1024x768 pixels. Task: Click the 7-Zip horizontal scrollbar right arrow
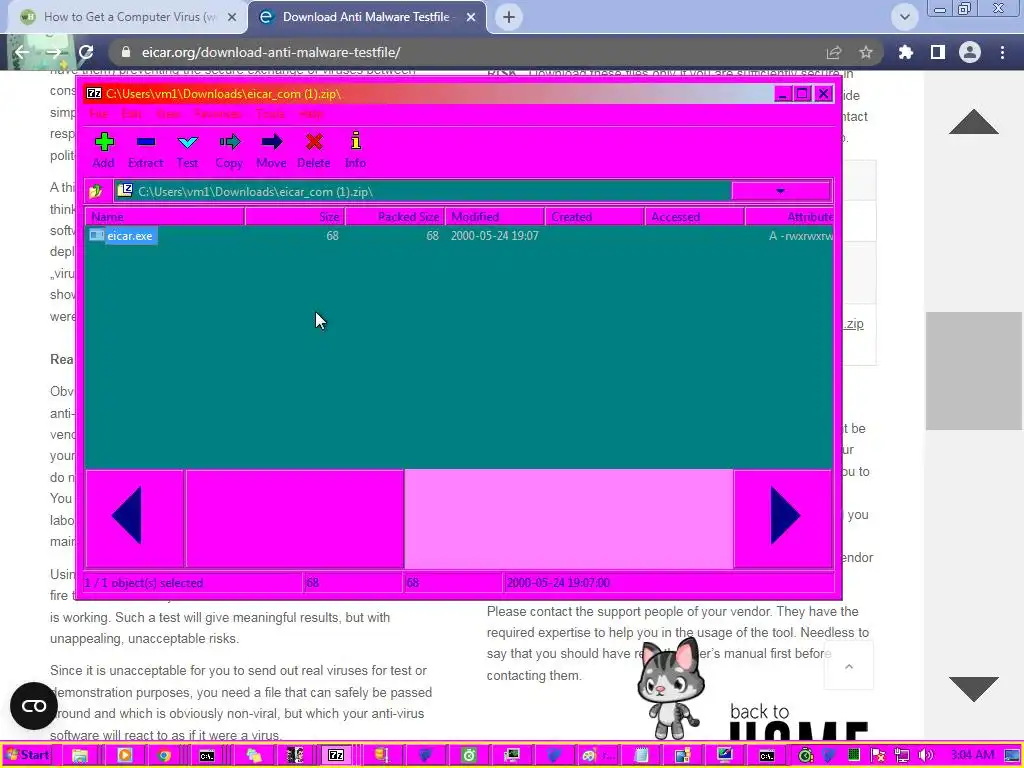(783, 518)
